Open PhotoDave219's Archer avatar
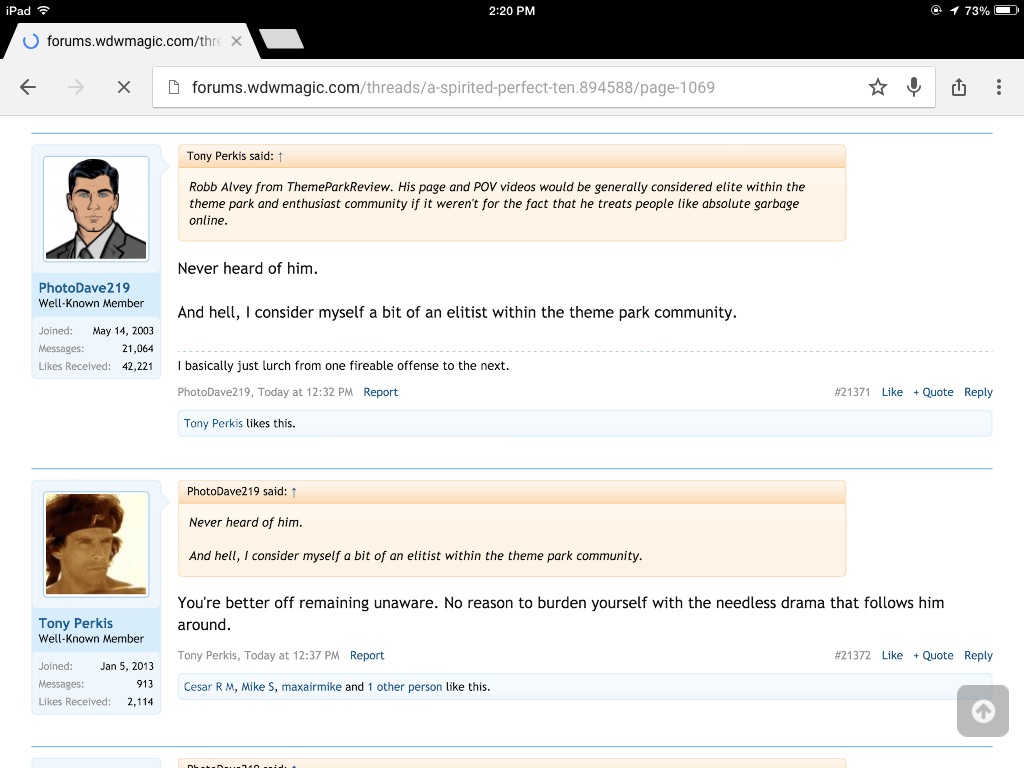Image resolution: width=1024 pixels, height=768 pixels. 96,208
